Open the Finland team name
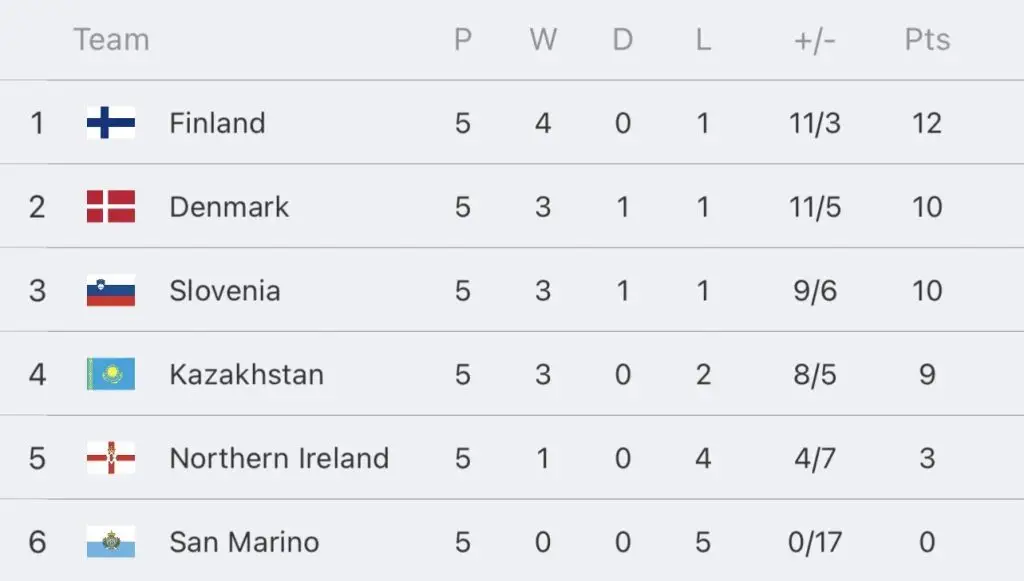Image resolution: width=1024 pixels, height=581 pixels. (217, 123)
